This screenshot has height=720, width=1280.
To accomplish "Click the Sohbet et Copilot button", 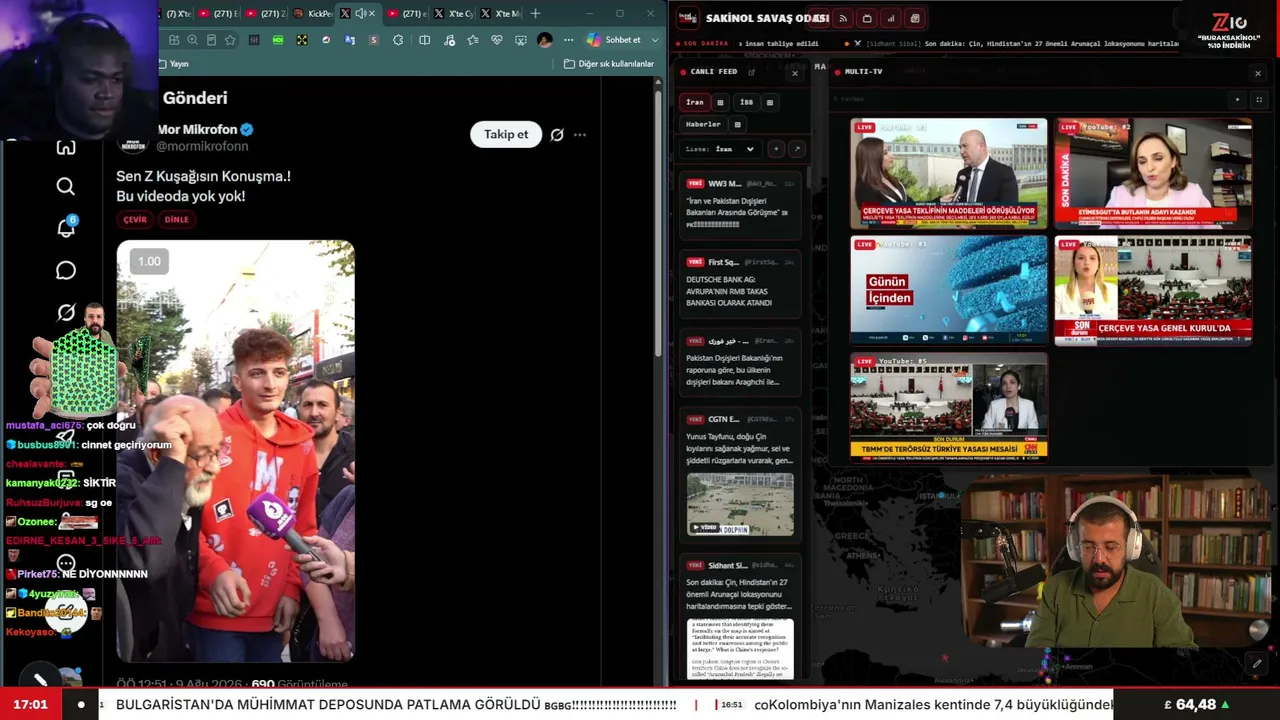I will (614, 40).
